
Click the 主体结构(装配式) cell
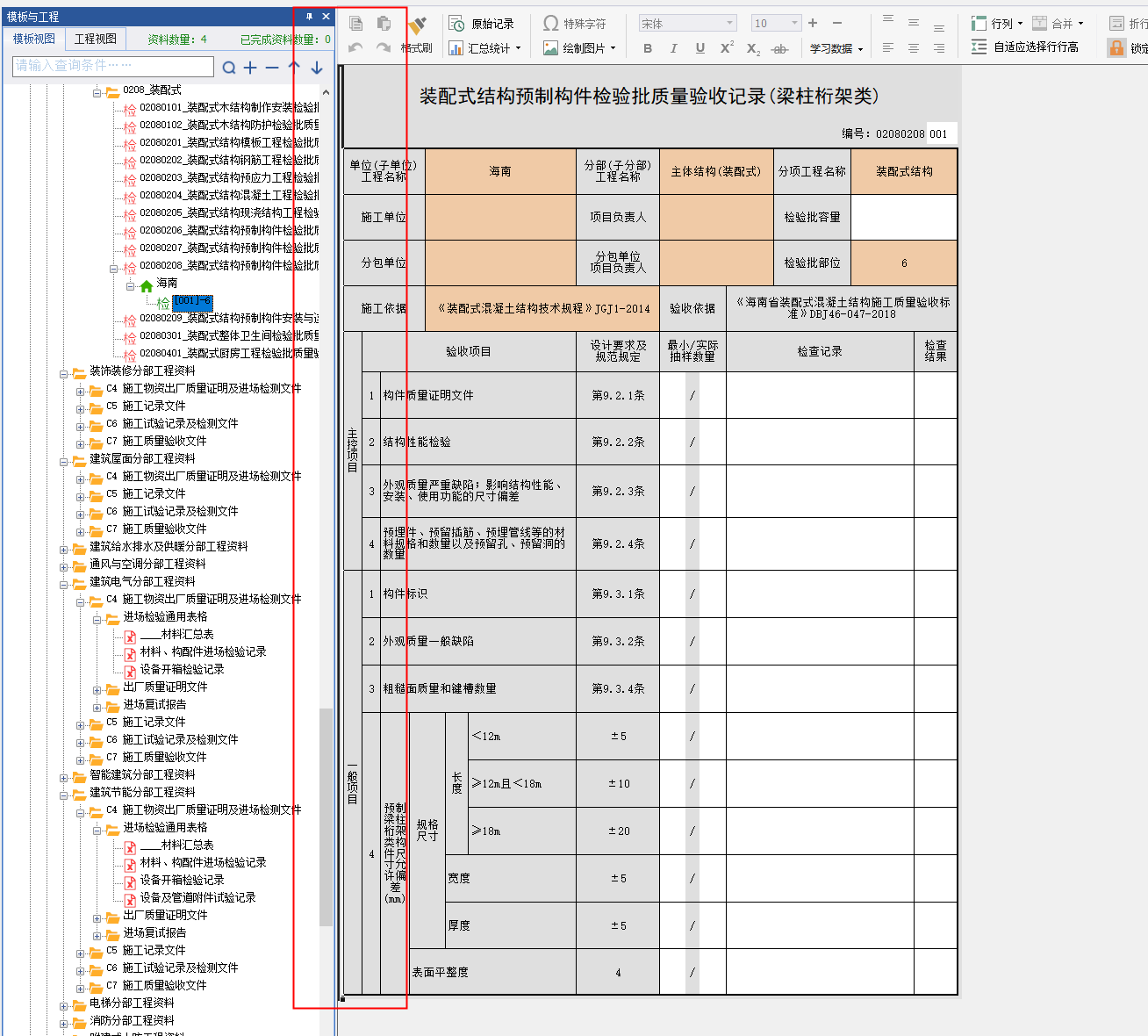716,171
